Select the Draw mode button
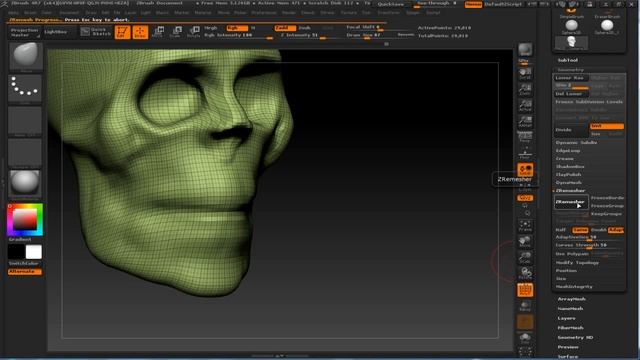The height and width of the screenshot is (360, 640). coord(140,32)
